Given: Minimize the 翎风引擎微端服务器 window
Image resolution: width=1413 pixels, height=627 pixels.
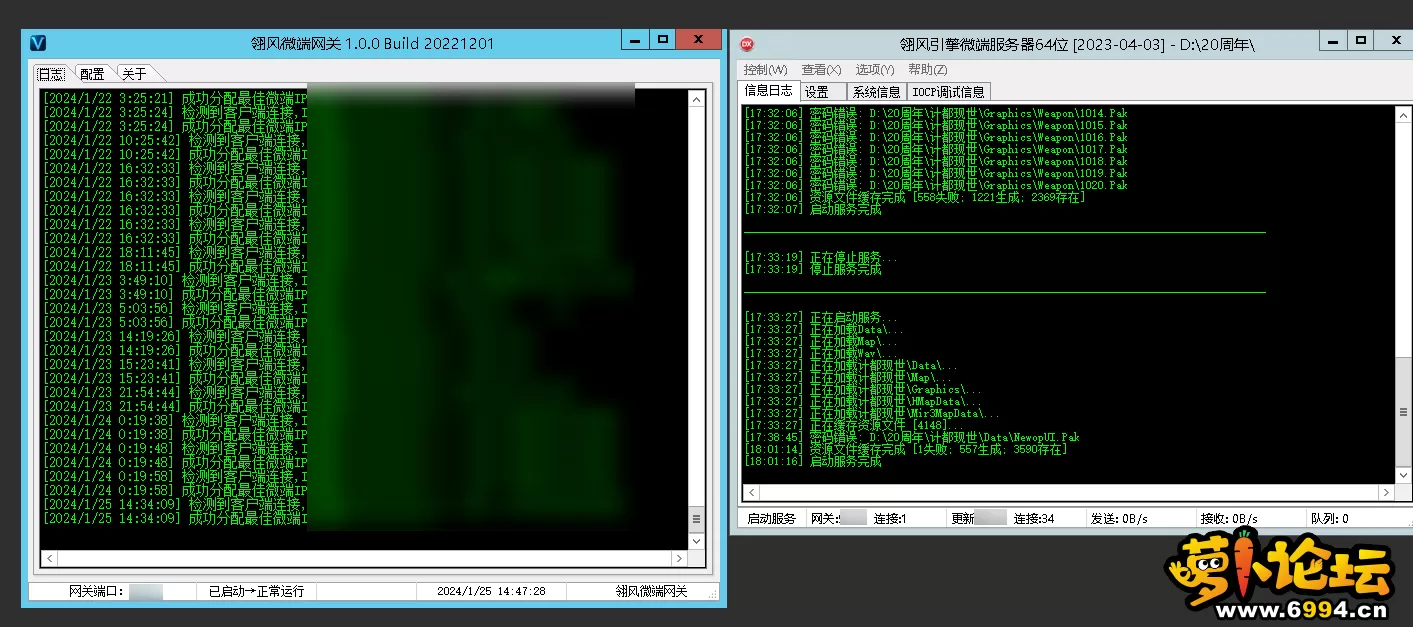Looking at the screenshot, I should [x=1332, y=41].
